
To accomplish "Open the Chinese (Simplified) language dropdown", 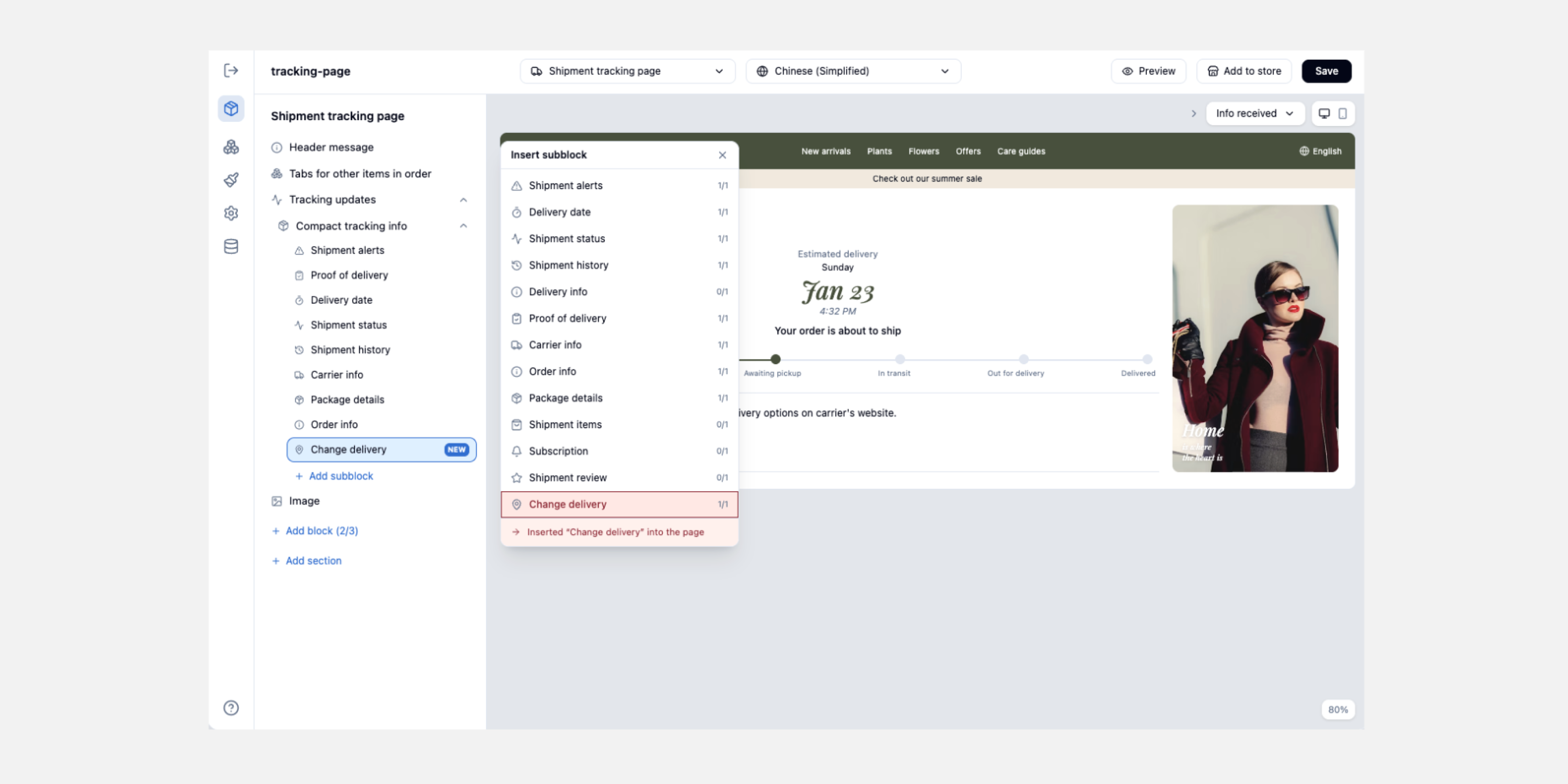I will (x=853, y=71).
